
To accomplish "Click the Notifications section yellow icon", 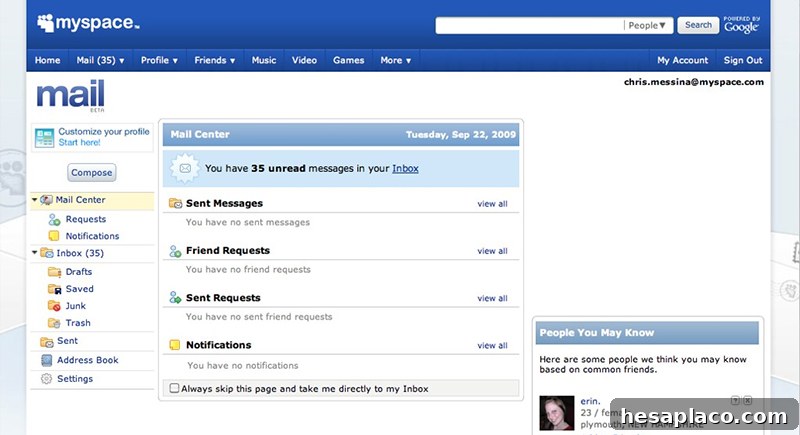I will point(174,345).
